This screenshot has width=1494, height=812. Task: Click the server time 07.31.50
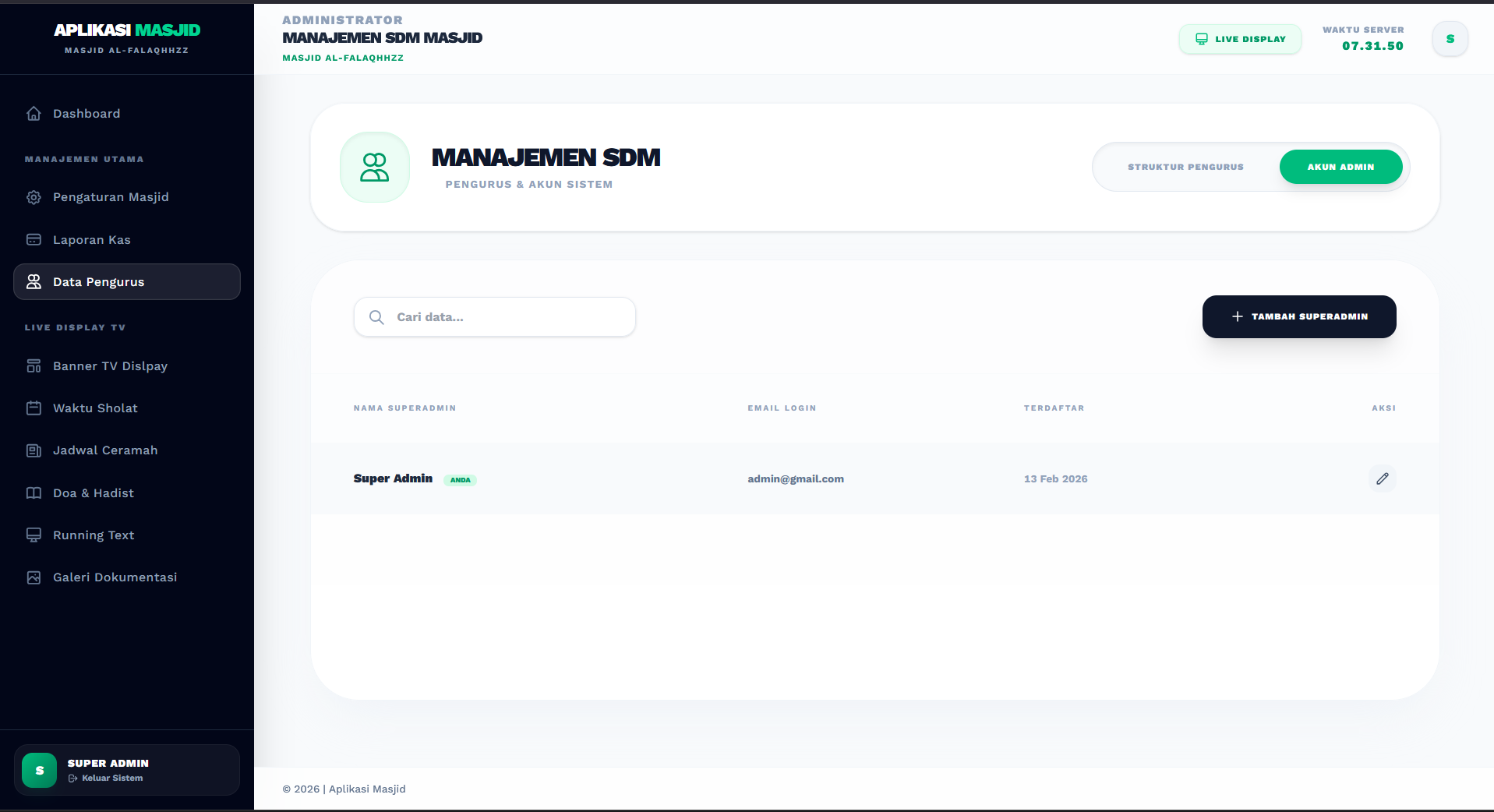[x=1372, y=46]
